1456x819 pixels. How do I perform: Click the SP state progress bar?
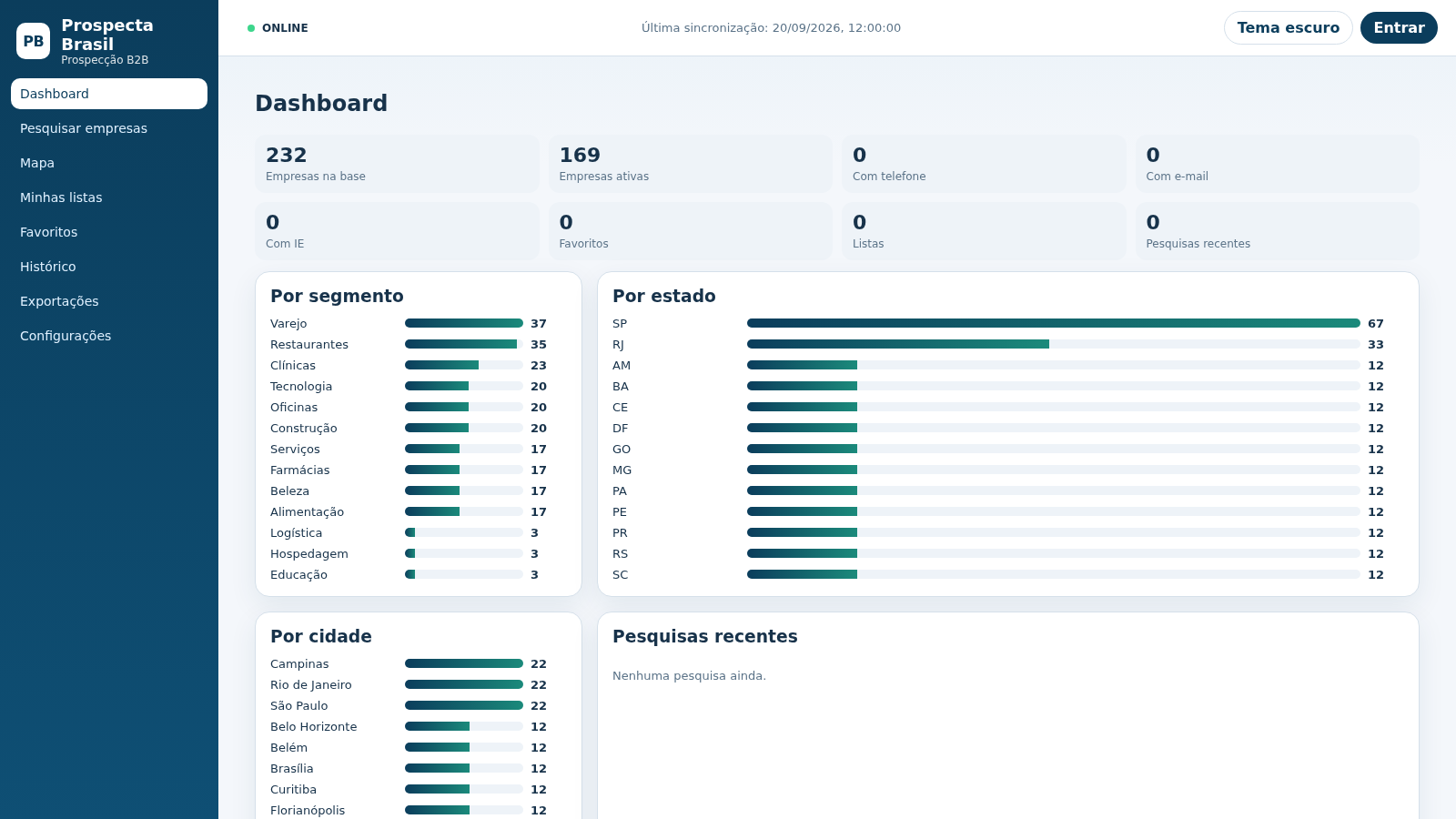(1054, 323)
